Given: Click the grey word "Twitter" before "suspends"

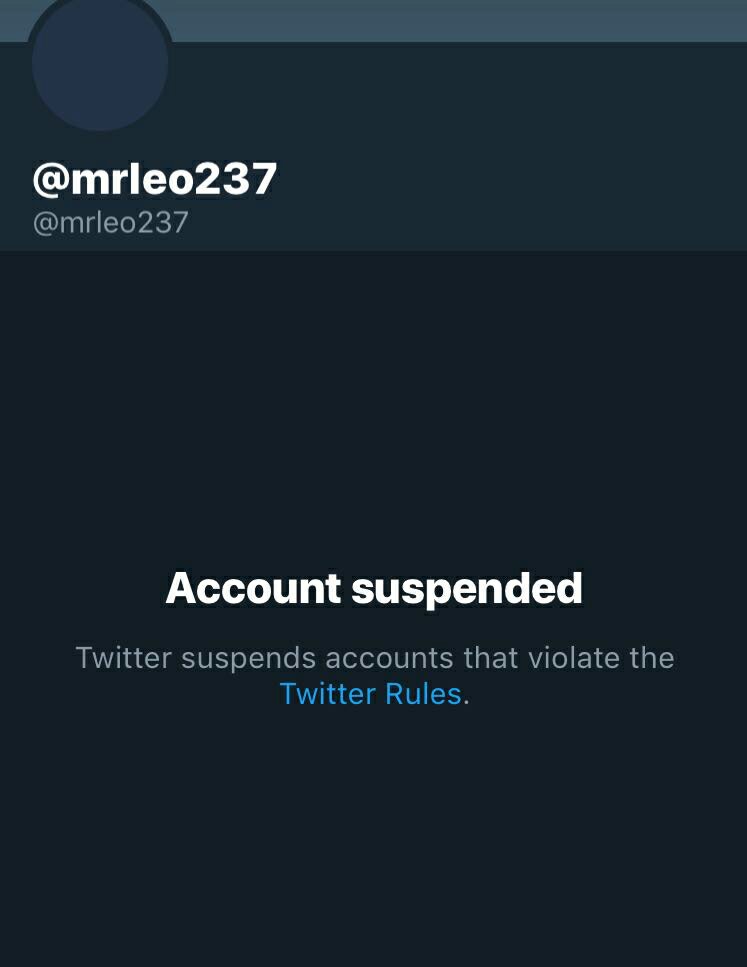Looking at the screenshot, I should pos(123,658).
